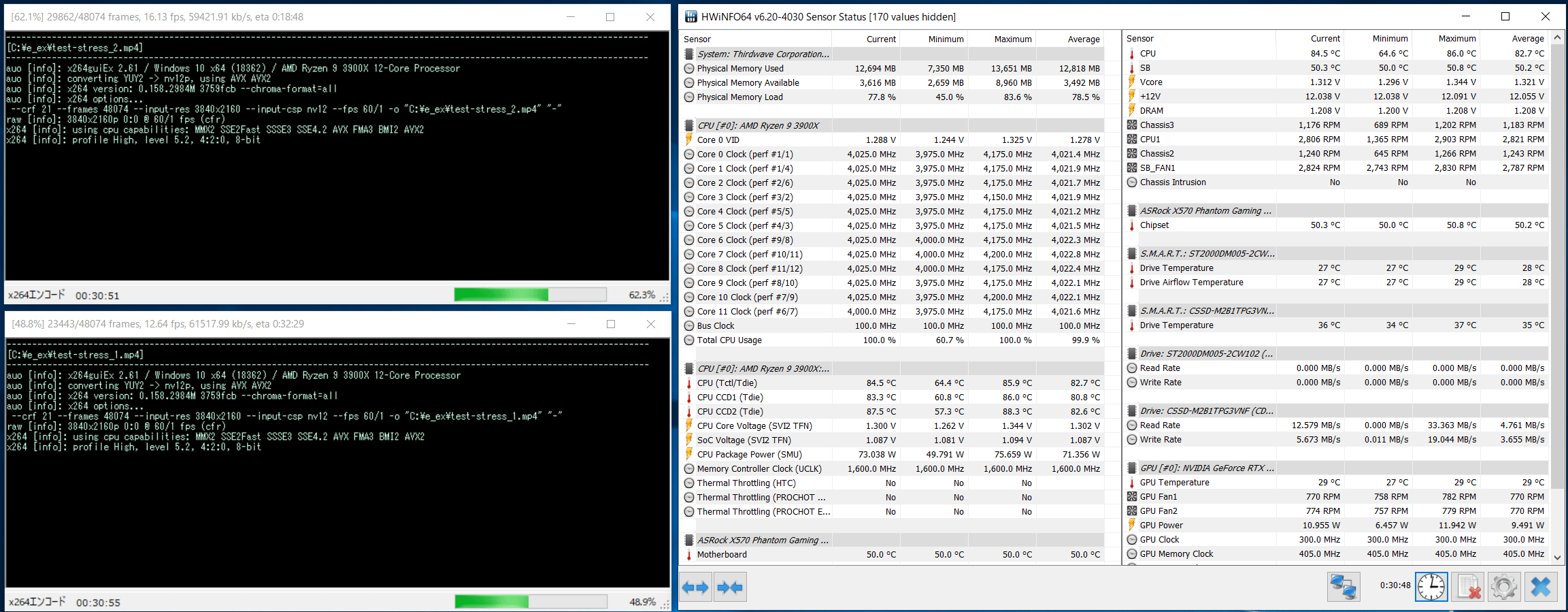
Task: Click thermometer icon beside CPU (Tctl/Tdie)
Action: pyautogui.click(x=689, y=383)
